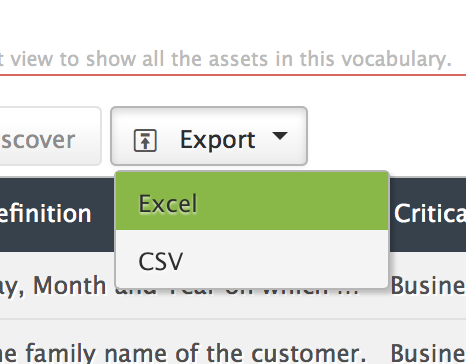The width and height of the screenshot is (466, 364).
Task: Select 'family name of the customer' definition
Action: click(181, 354)
